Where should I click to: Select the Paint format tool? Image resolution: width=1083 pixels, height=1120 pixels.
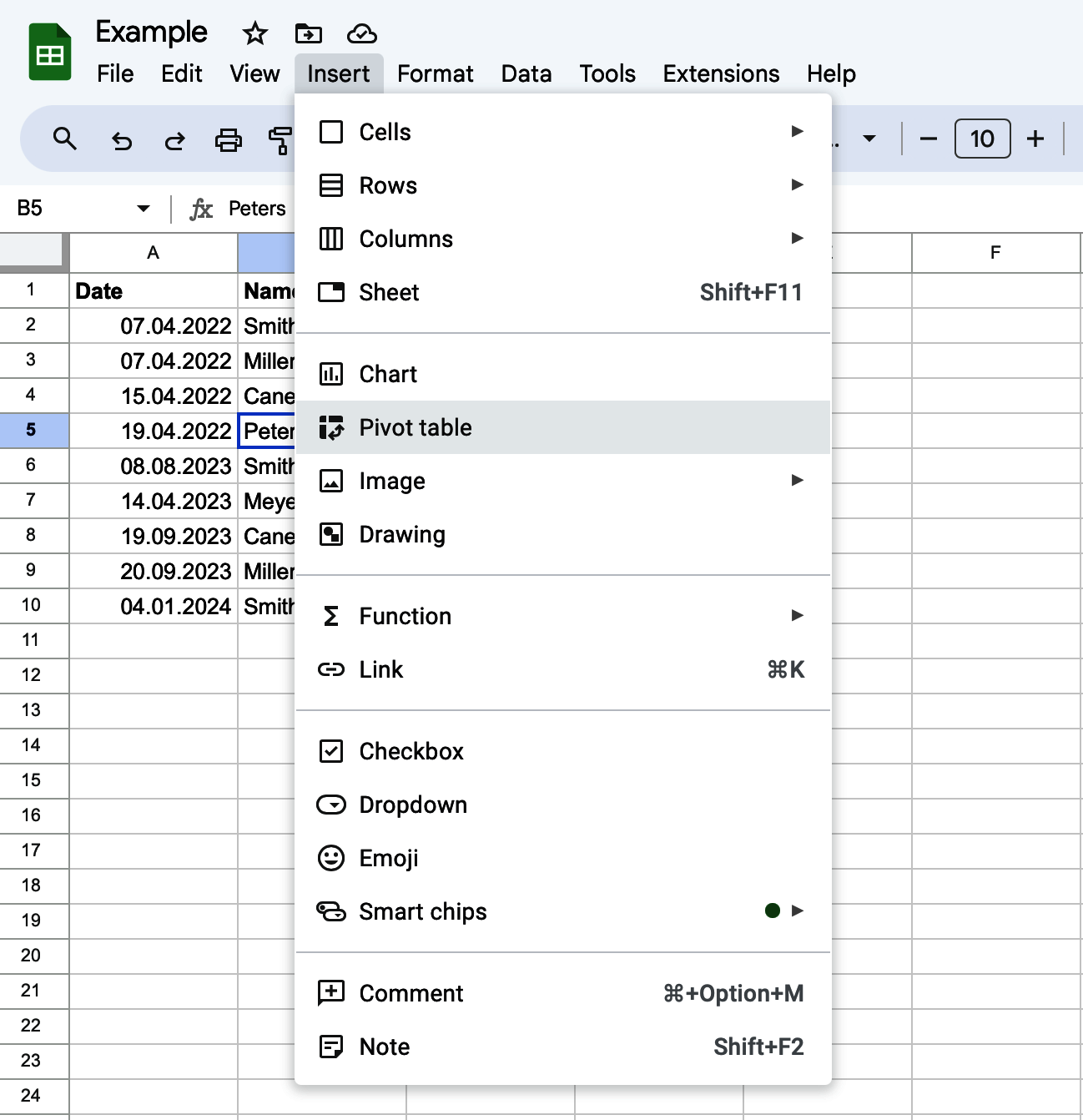(280, 139)
